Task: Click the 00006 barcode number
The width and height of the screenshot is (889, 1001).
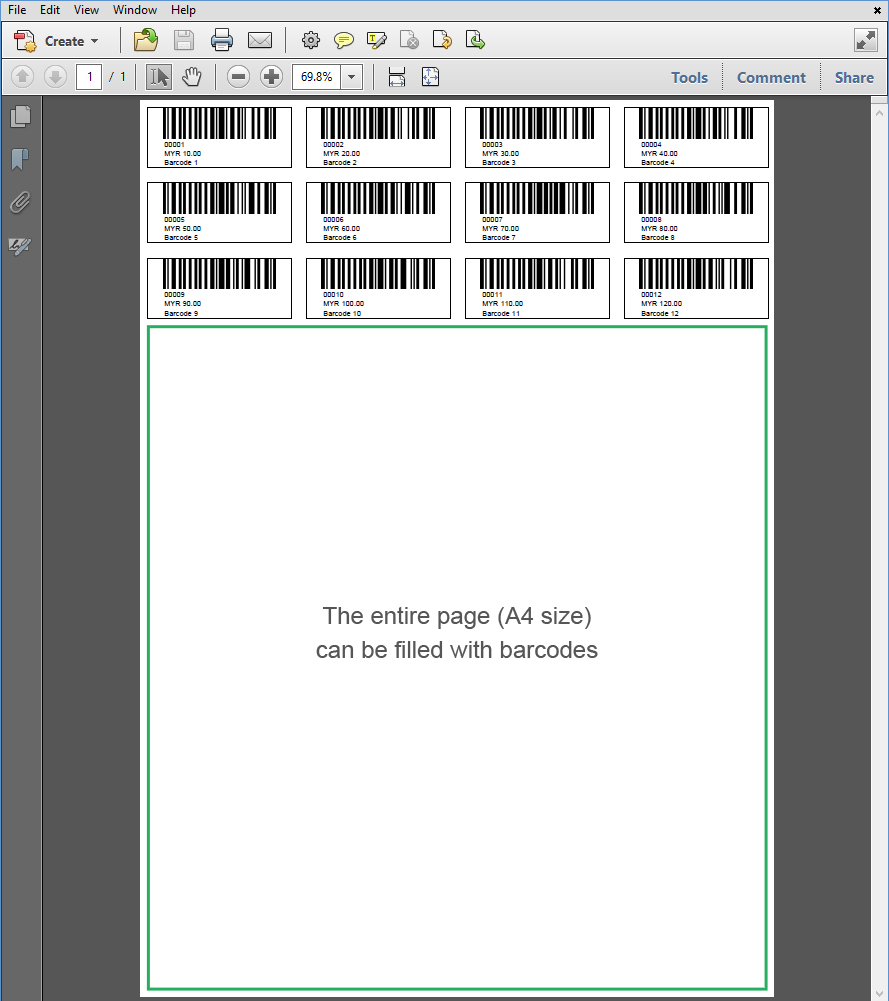Action: click(x=333, y=220)
